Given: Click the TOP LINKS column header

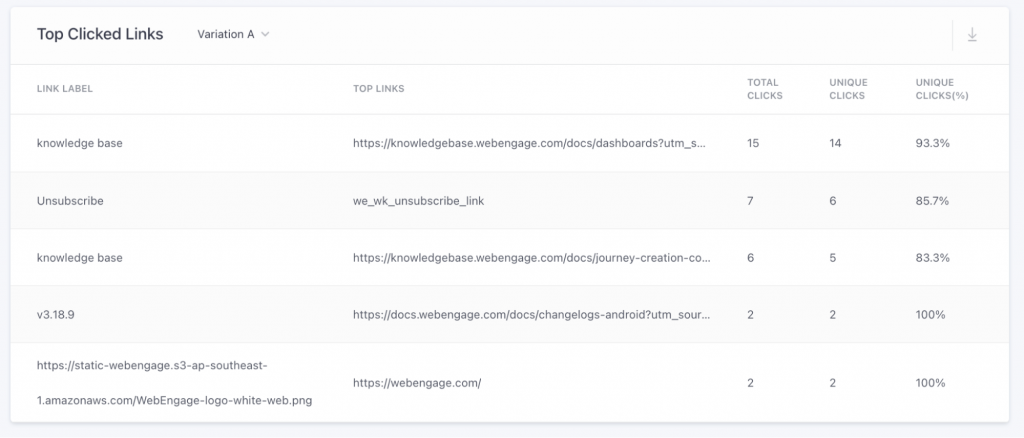Looking at the screenshot, I should tap(378, 89).
